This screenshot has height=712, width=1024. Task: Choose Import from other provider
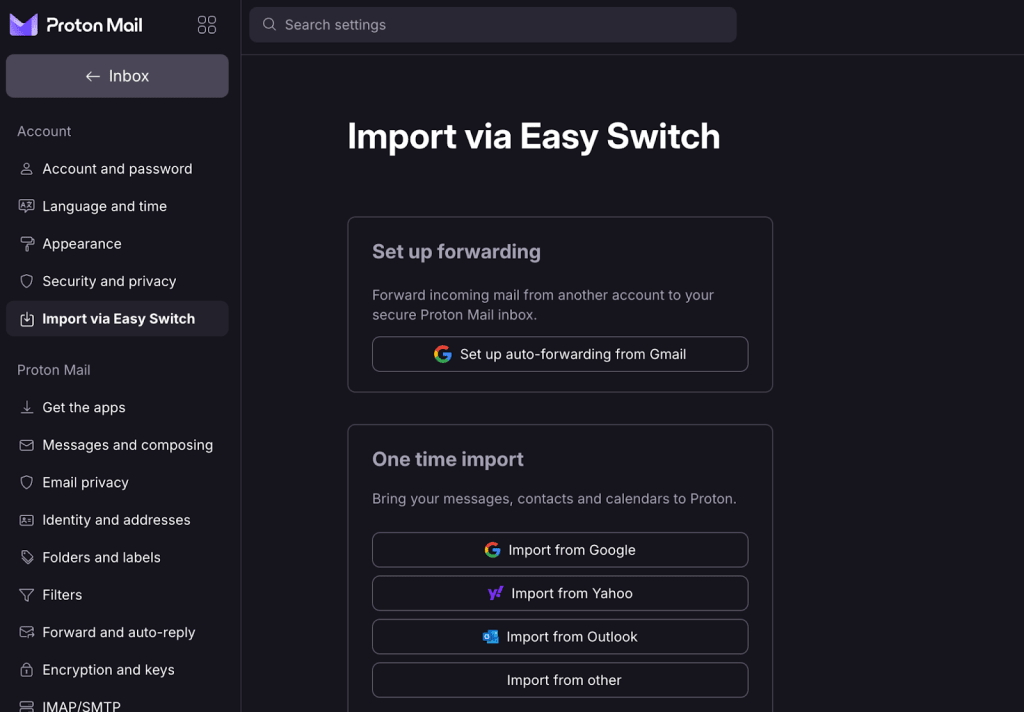point(560,680)
